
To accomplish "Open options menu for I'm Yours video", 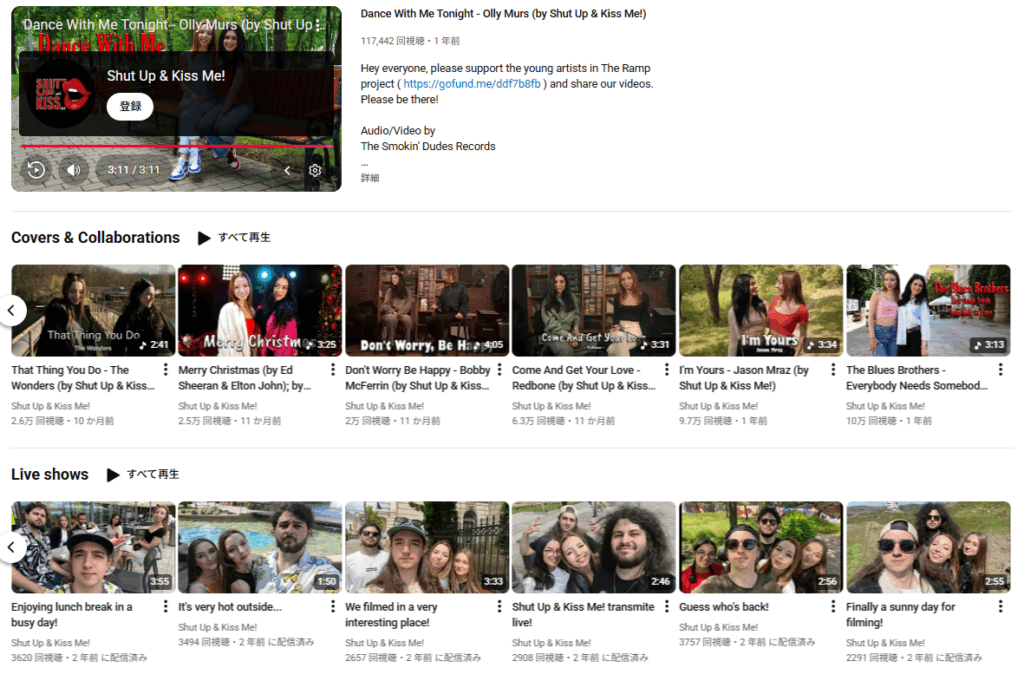I will coord(833,370).
